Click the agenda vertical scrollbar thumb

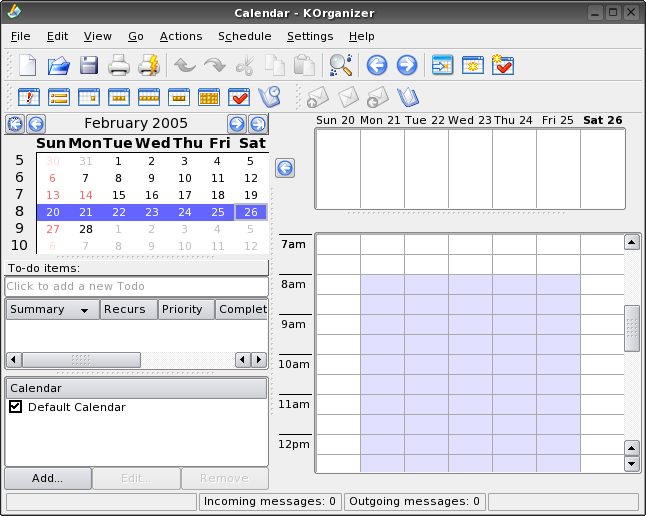pos(632,328)
